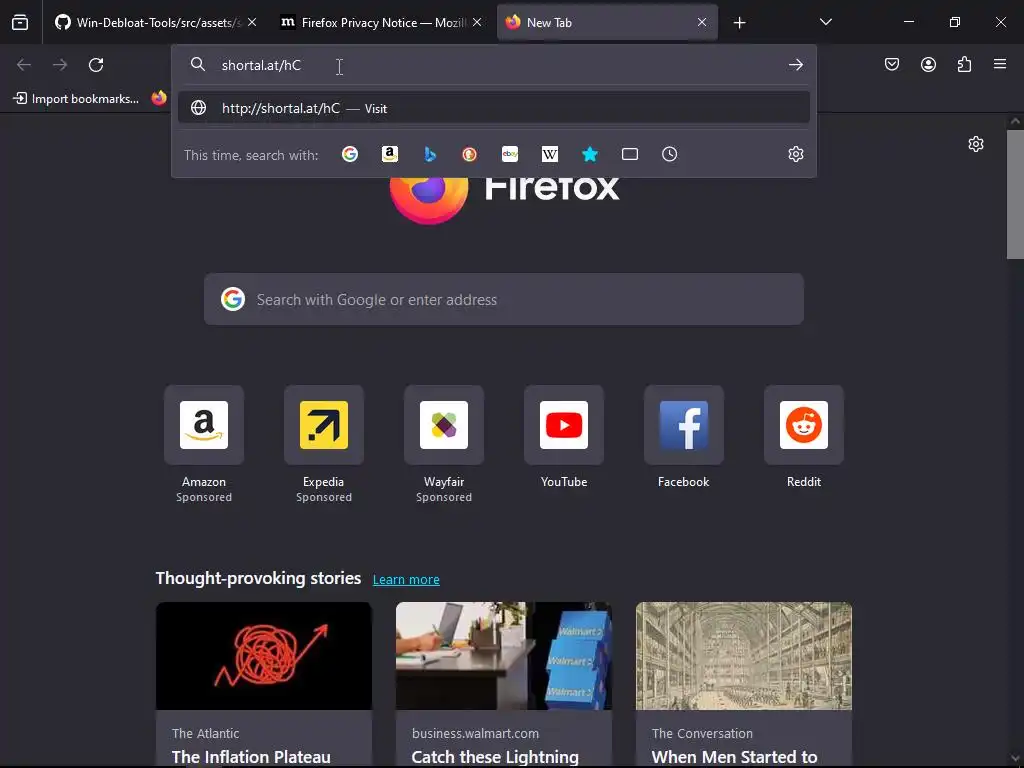Open search settings gear in dropdown
Image resolution: width=1024 pixels, height=768 pixels.
coord(795,154)
